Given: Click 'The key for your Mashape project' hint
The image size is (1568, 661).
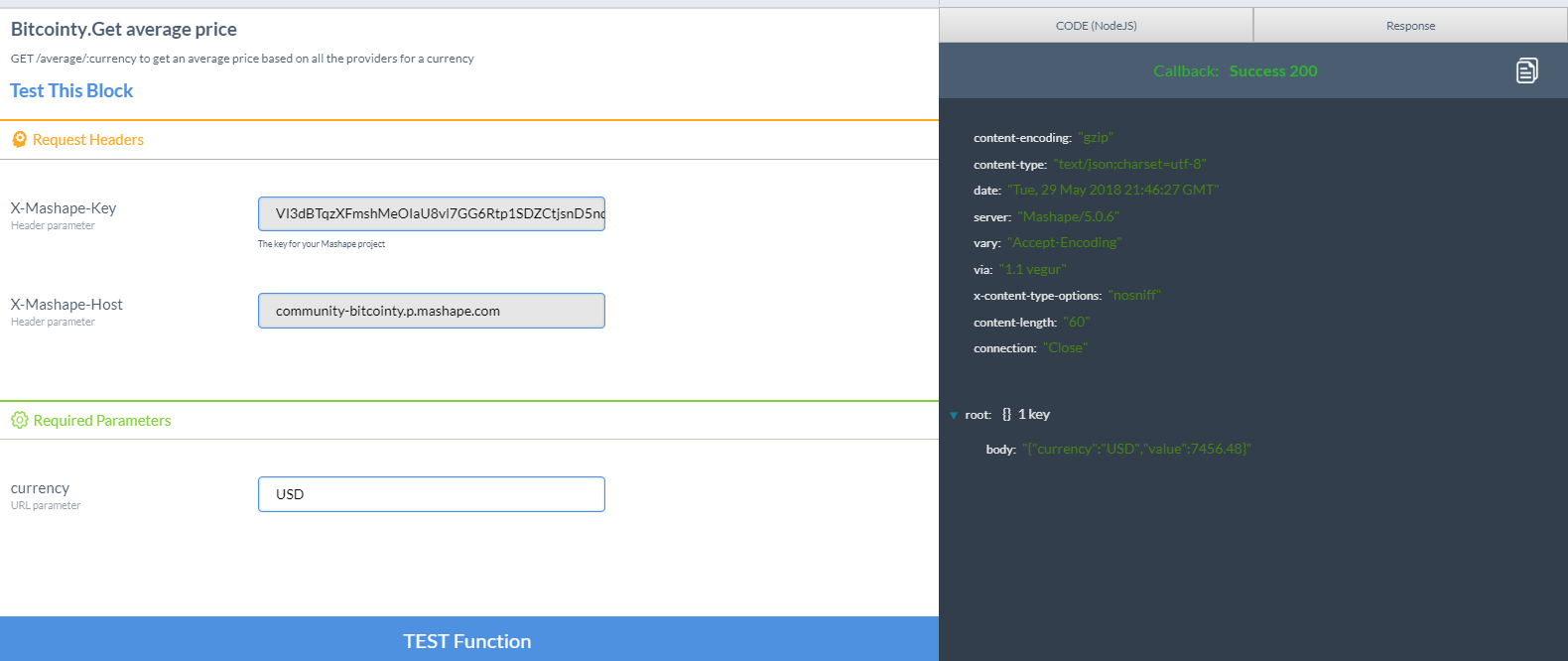Looking at the screenshot, I should (322, 244).
